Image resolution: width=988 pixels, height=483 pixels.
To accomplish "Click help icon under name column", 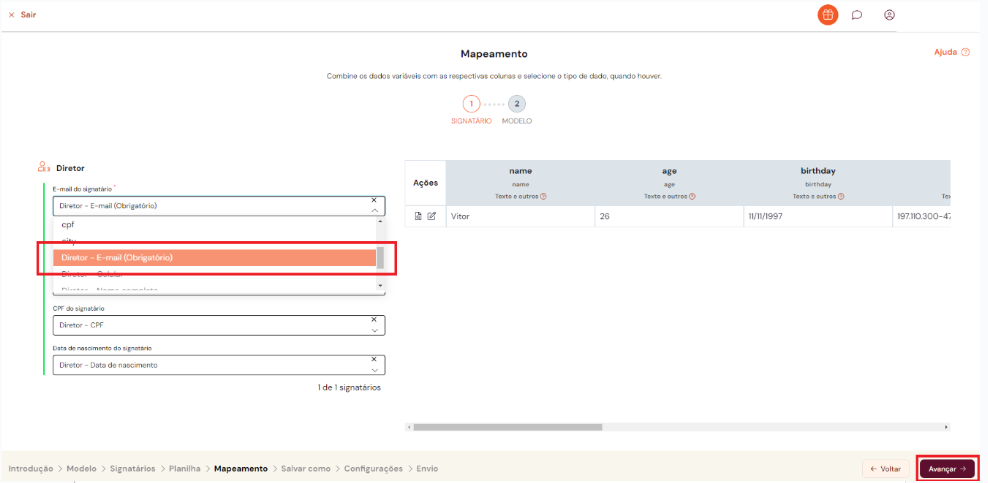I will click(543, 196).
